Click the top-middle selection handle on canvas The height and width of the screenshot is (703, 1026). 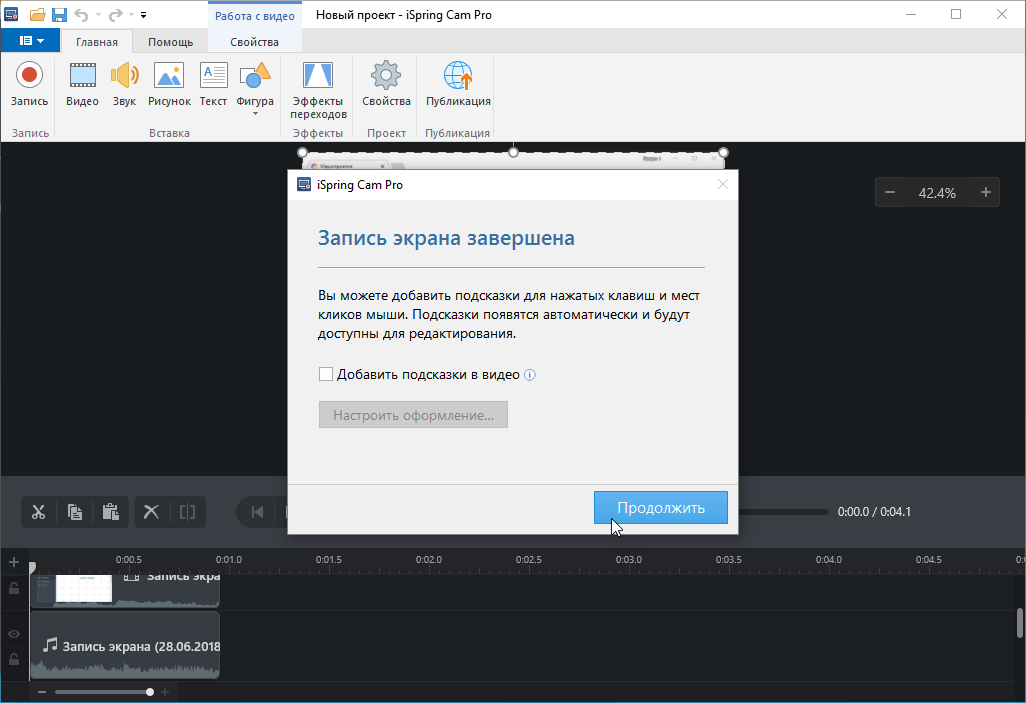[x=514, y=153]
